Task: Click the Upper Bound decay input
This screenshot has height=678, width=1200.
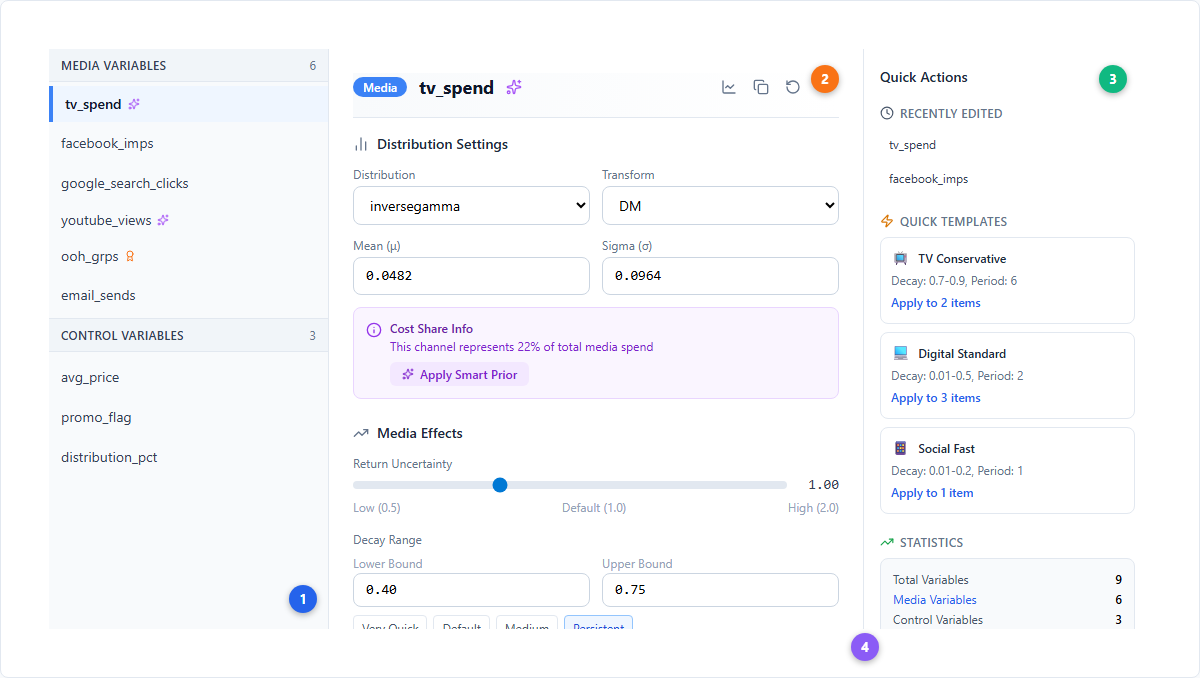Action: pyautogui.click(x=720, y=590)
